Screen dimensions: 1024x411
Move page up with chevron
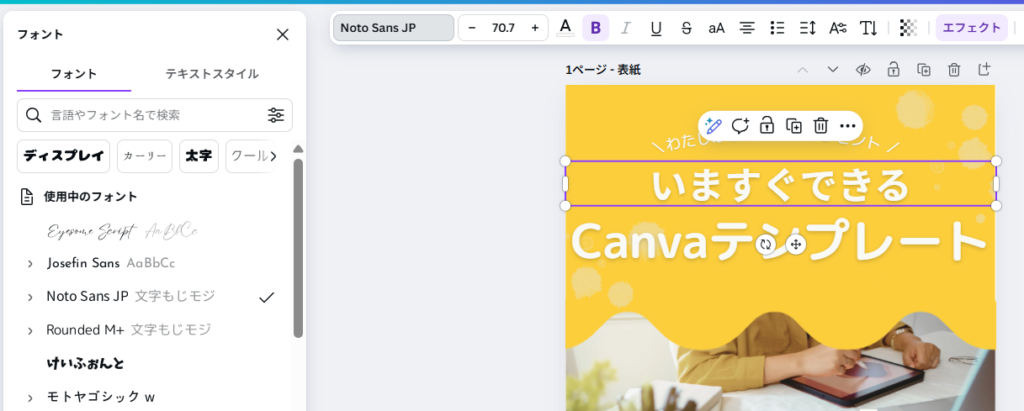pyautogui.click(x=803, y=70)
